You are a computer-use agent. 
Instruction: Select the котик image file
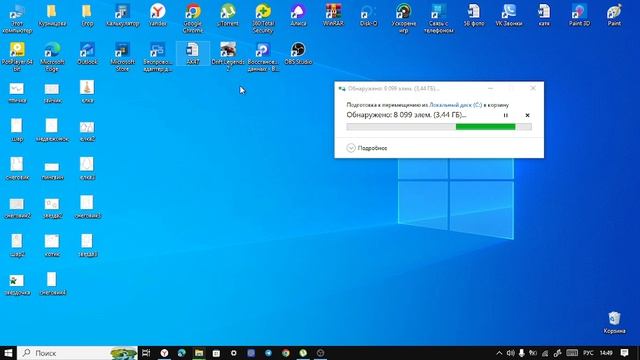point(52,245)
